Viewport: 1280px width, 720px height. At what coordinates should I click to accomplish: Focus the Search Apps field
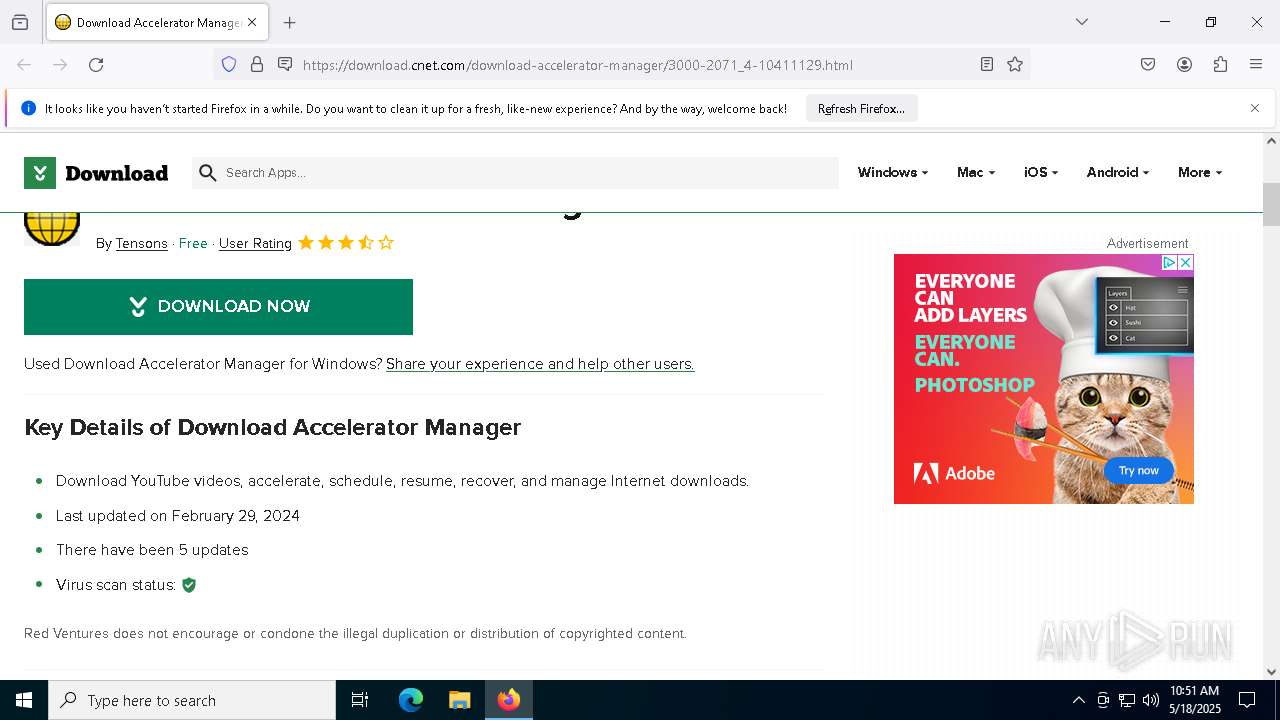tap(515, 173)
